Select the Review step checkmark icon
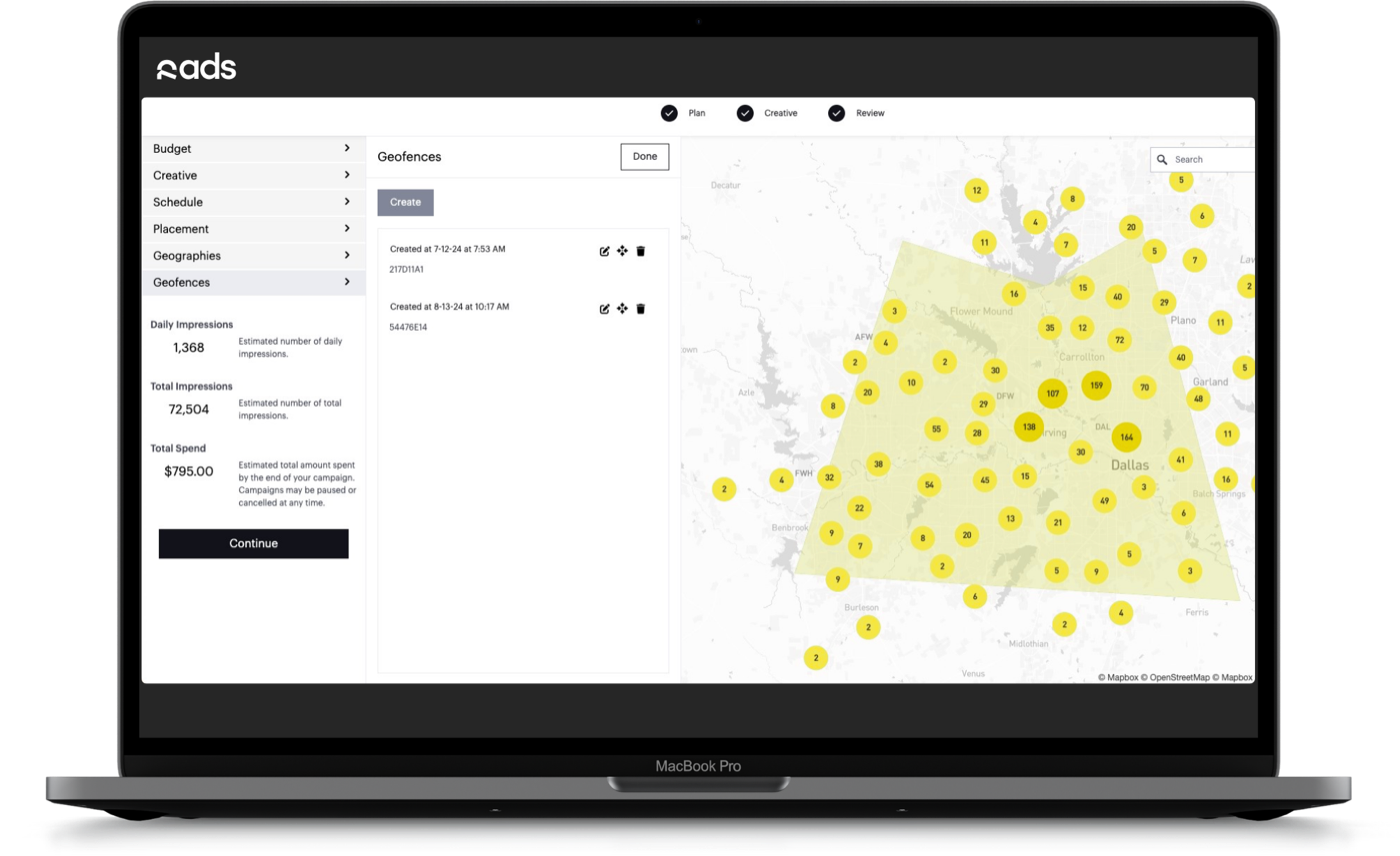 (836, 113)
